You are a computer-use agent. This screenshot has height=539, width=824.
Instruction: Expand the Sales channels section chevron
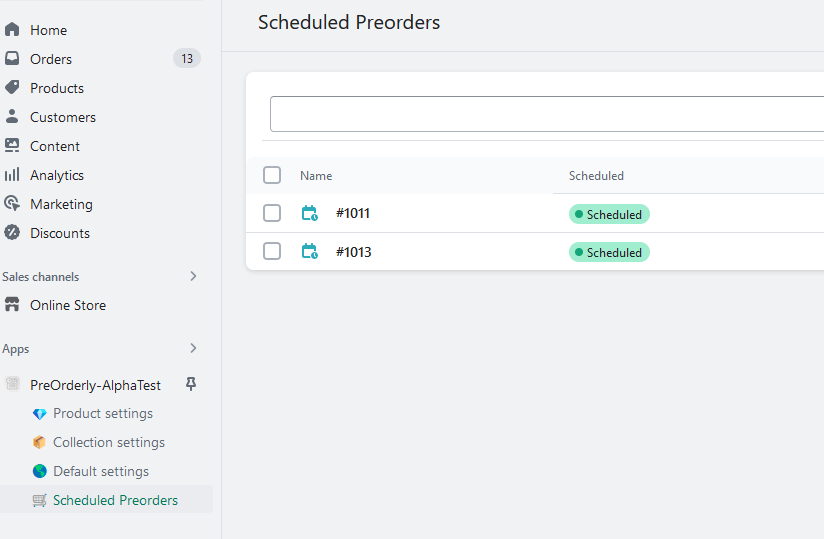pos(193,277)
